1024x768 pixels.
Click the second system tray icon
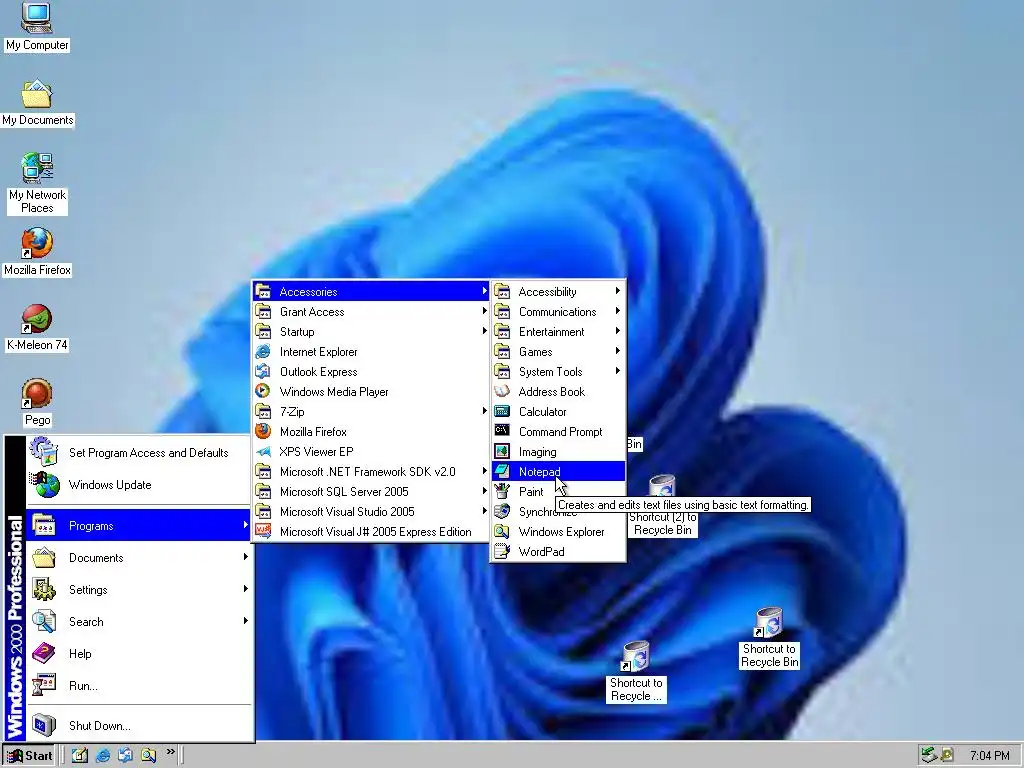(x=946, y=756)
